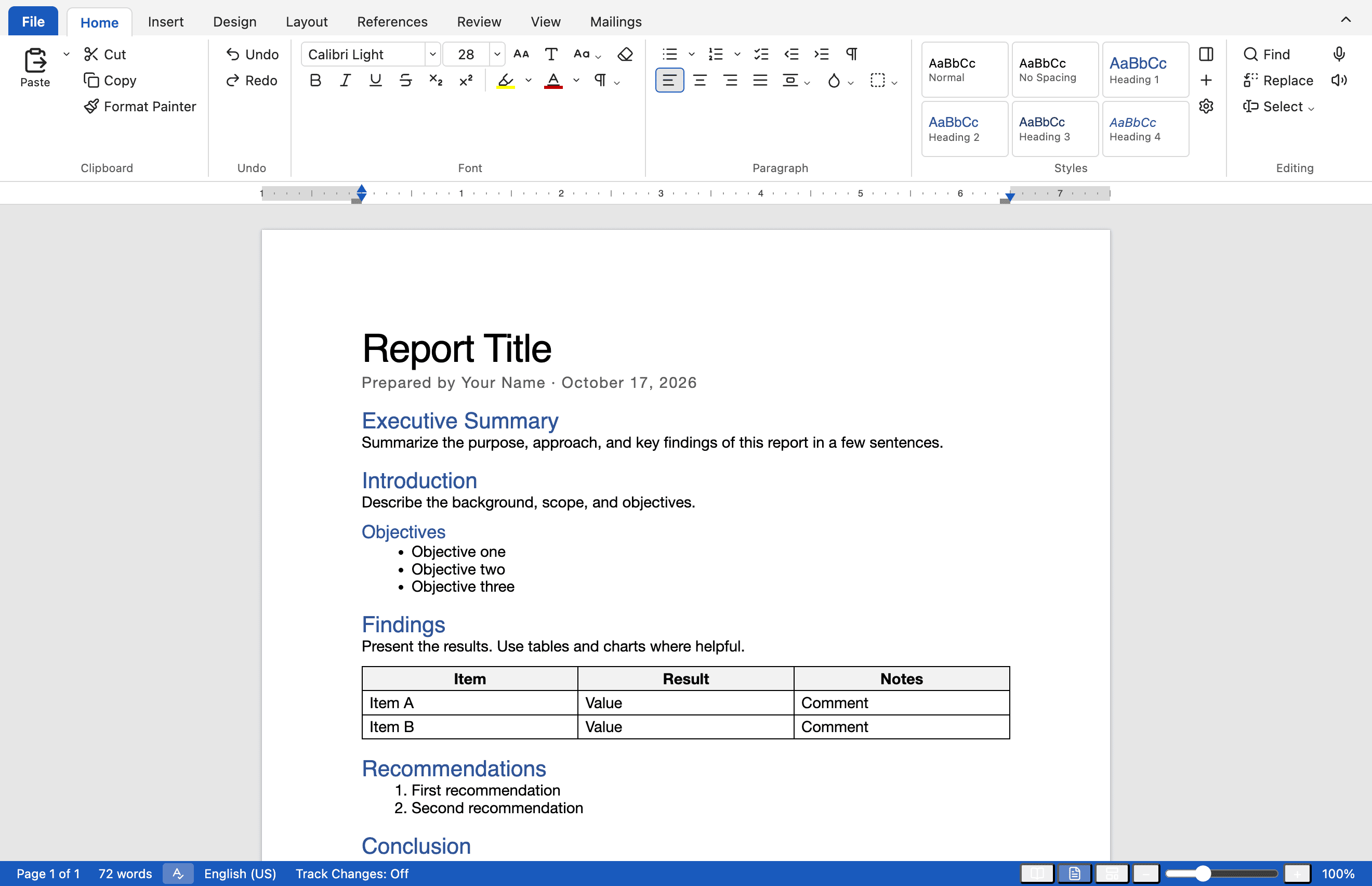This screenshot has height=886, width=1372.
Task: Adjust the zoom slider handle
Action: (1203, 874)
